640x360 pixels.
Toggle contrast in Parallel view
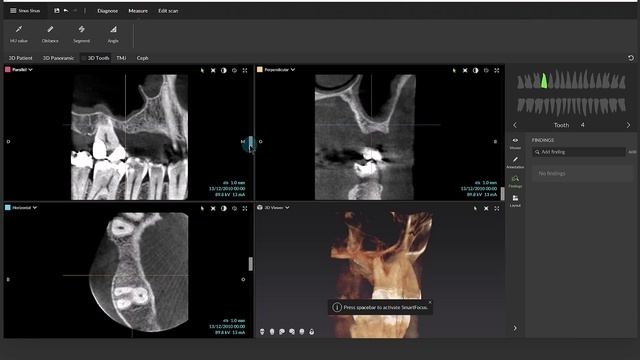pos(224,70)
